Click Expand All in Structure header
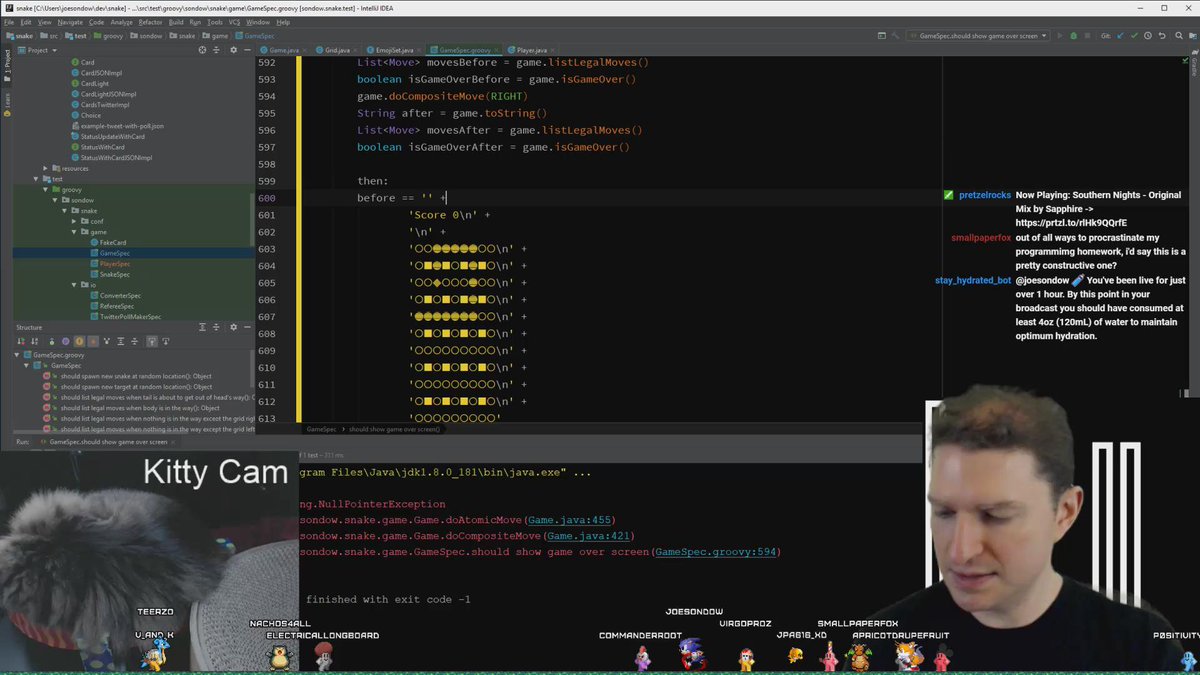This screenshot has height=675, width=1200. tap(202, 327)
